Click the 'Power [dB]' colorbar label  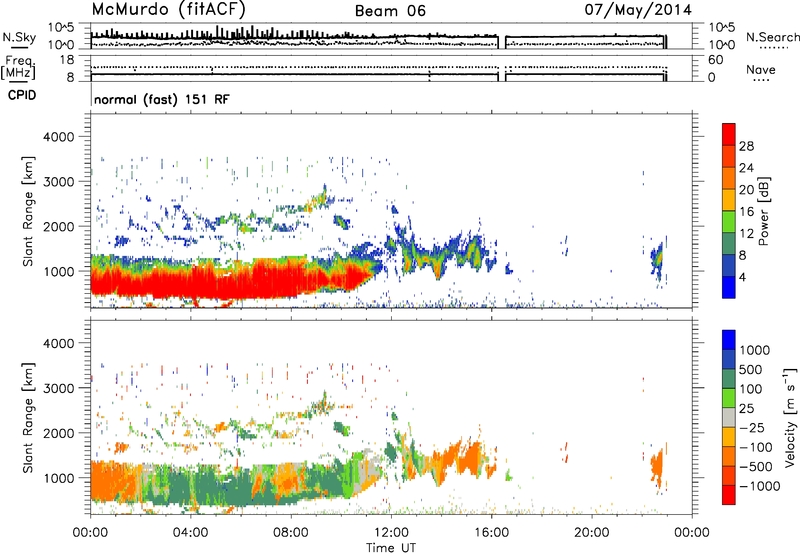(764, 211)
